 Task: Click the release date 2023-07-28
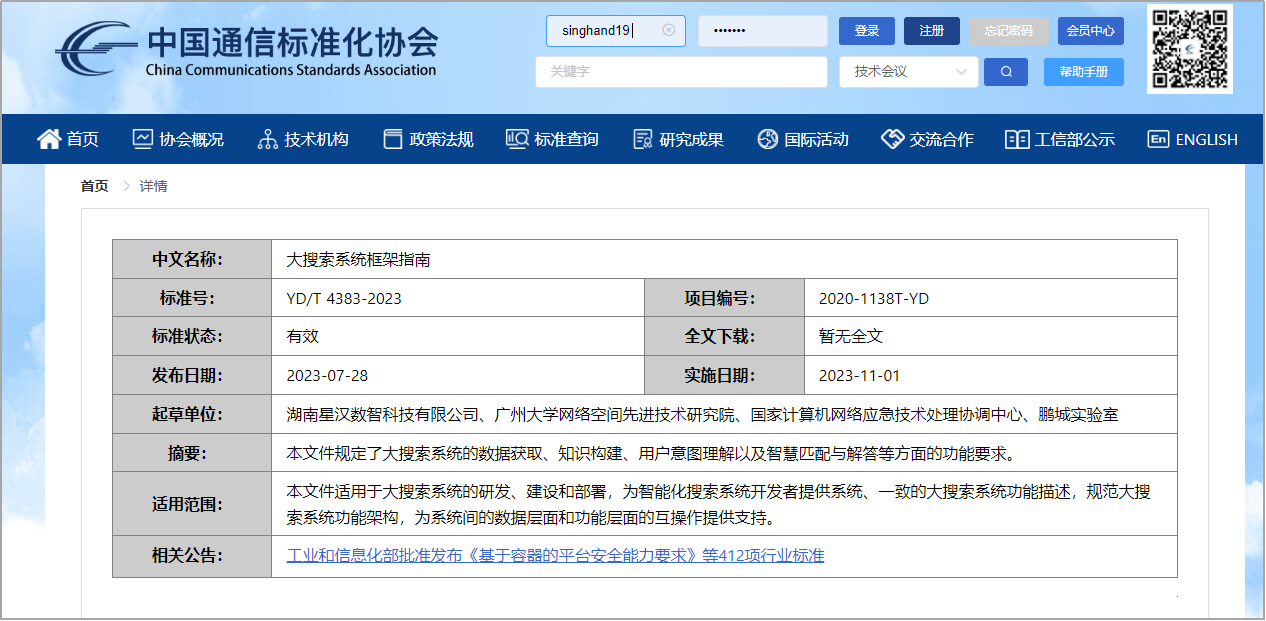coord(327,376)
